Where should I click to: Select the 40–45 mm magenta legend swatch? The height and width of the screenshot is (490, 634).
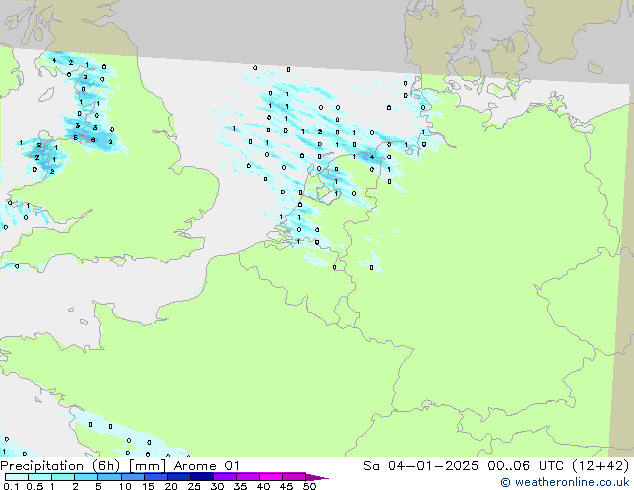click(x=271, y=477)
